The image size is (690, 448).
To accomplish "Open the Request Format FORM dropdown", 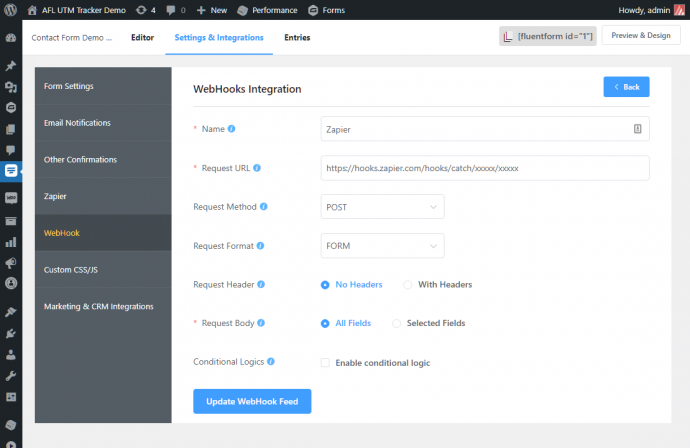I will pos(382,246).
